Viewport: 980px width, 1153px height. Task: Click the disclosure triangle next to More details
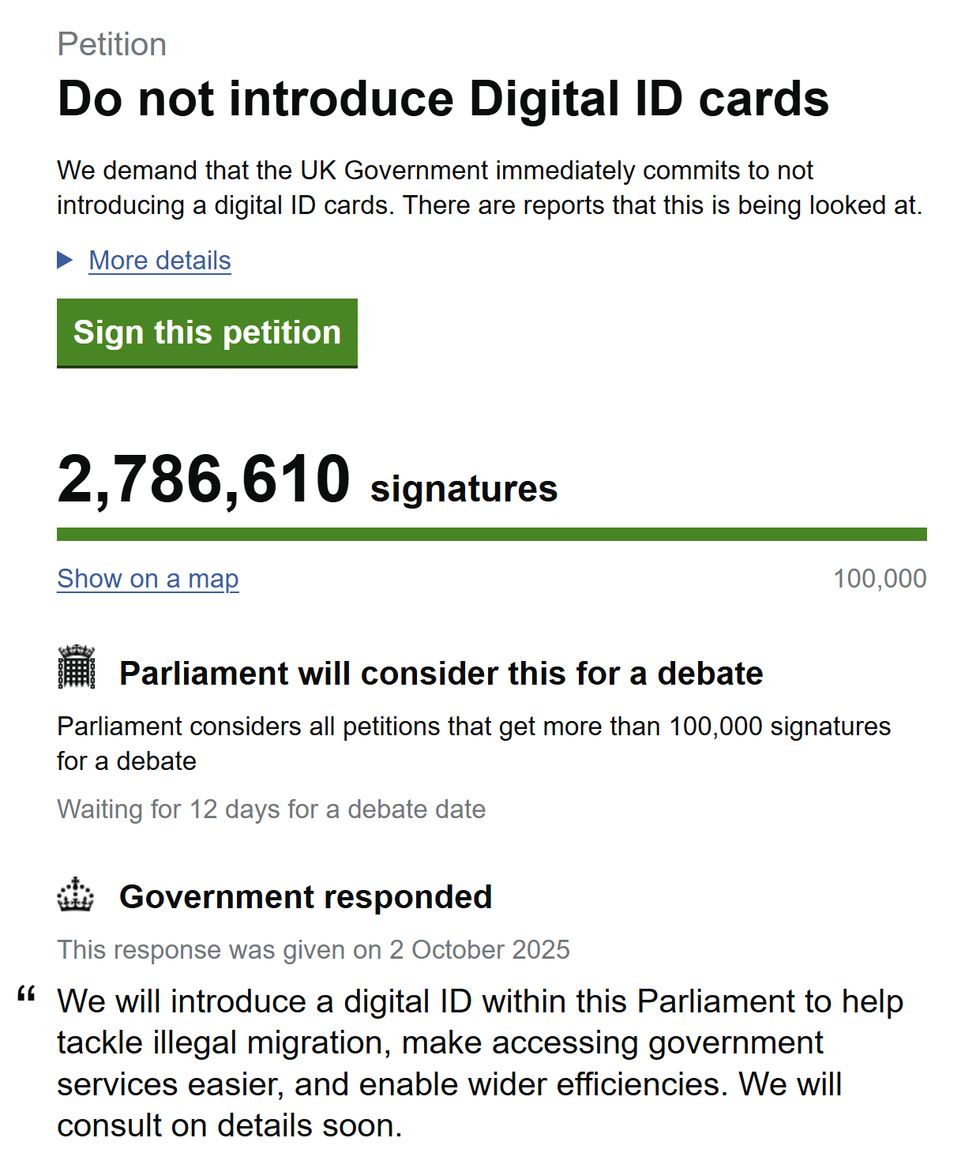pos(64,260)
